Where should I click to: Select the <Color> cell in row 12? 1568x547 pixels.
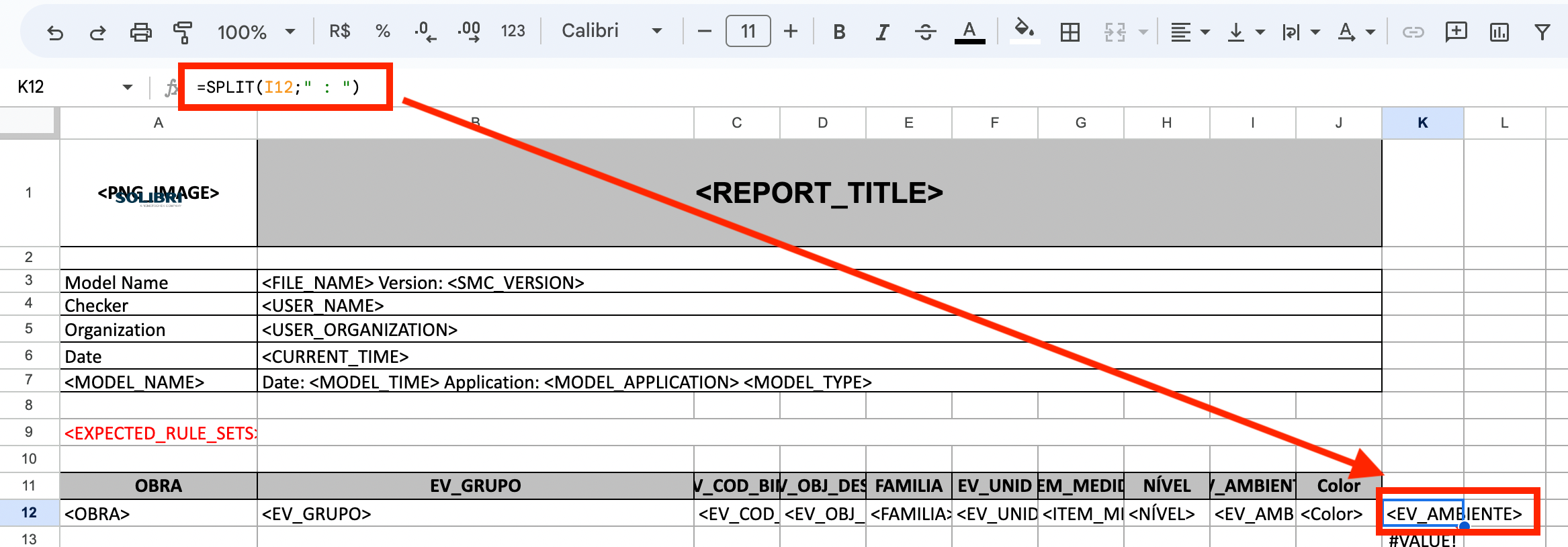click(x=1339, y=513)
